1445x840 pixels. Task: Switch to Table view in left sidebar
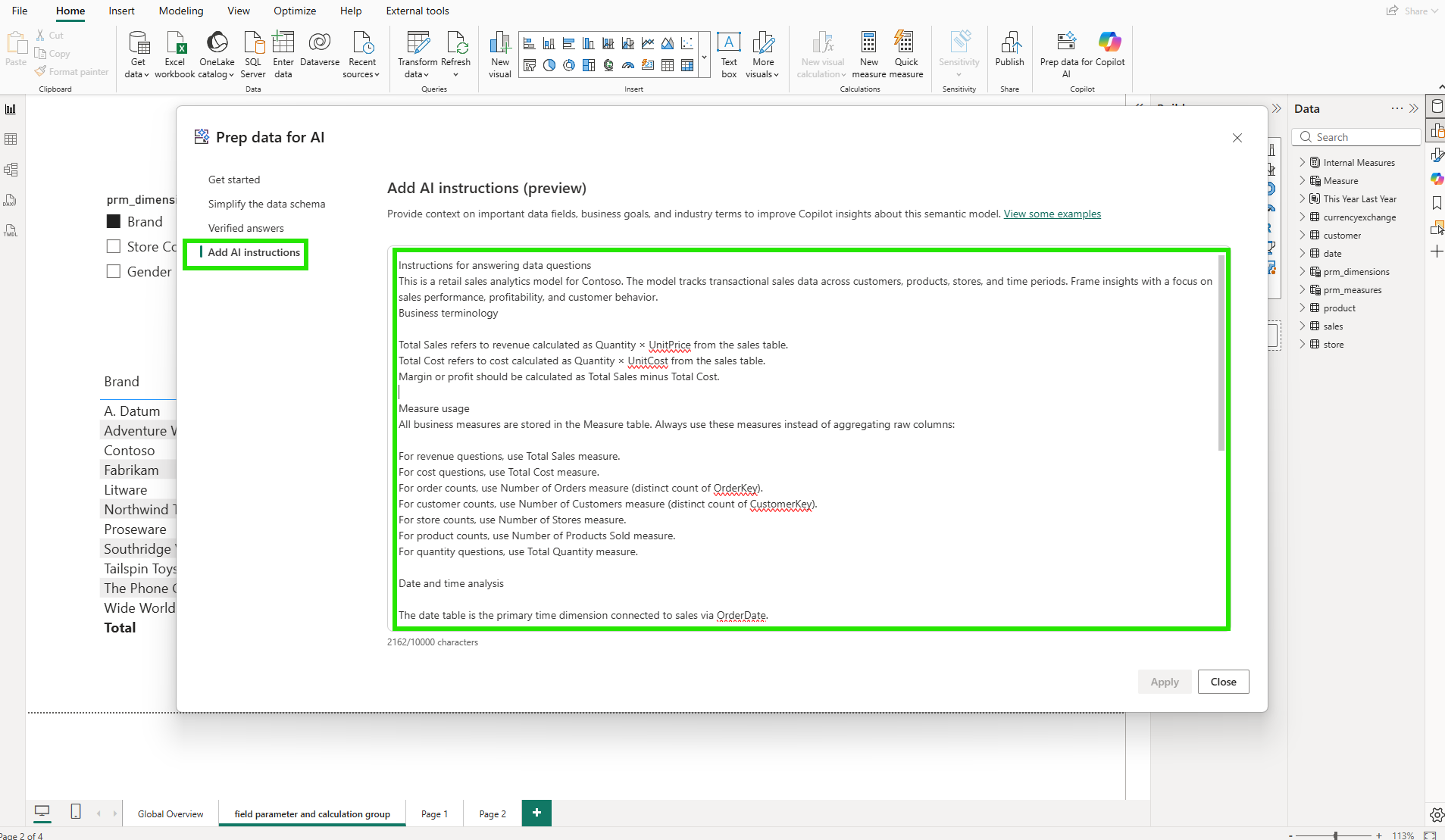point(11,139)
